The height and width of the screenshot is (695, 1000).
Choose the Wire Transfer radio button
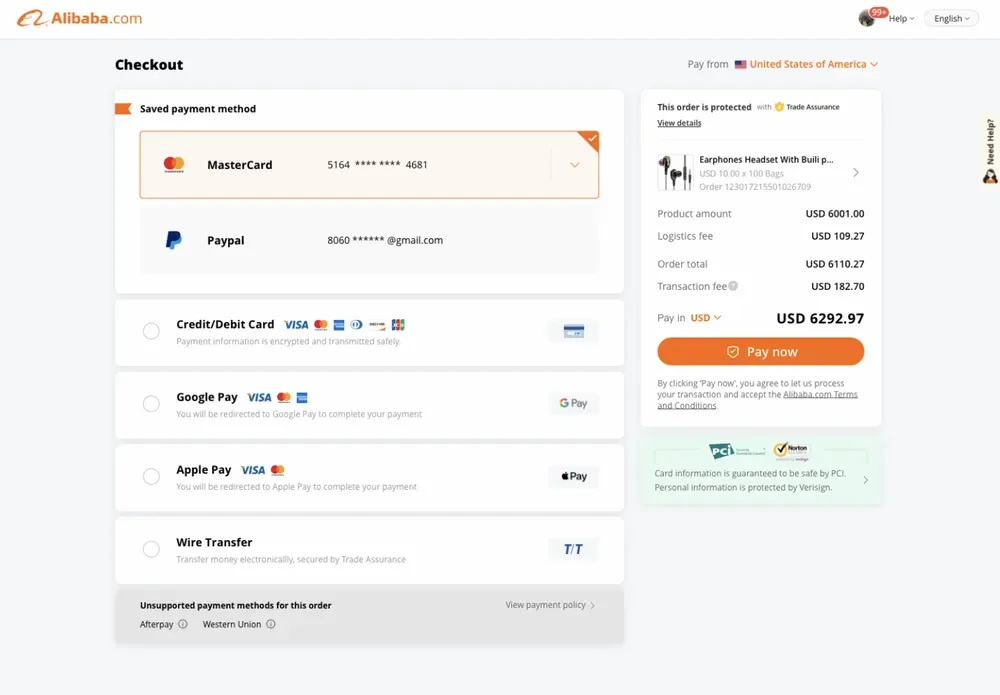[151, 548]
